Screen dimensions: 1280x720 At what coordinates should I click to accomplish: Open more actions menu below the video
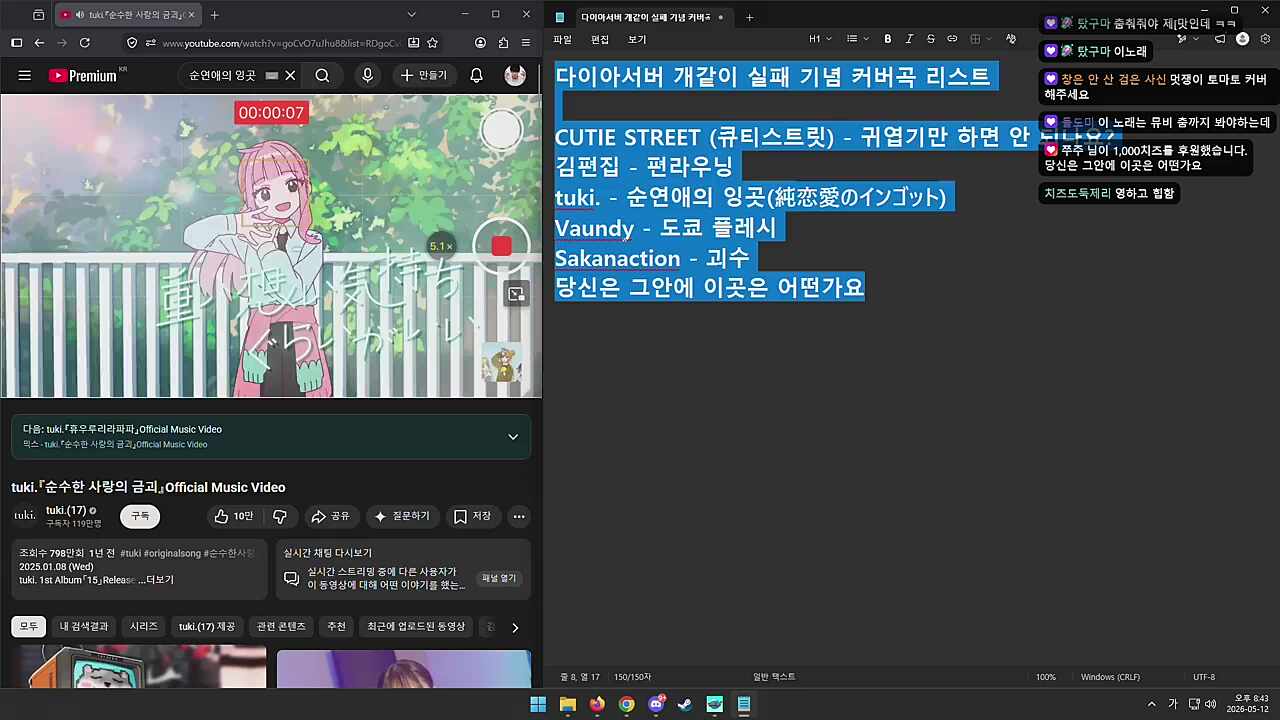coord(518,516)
